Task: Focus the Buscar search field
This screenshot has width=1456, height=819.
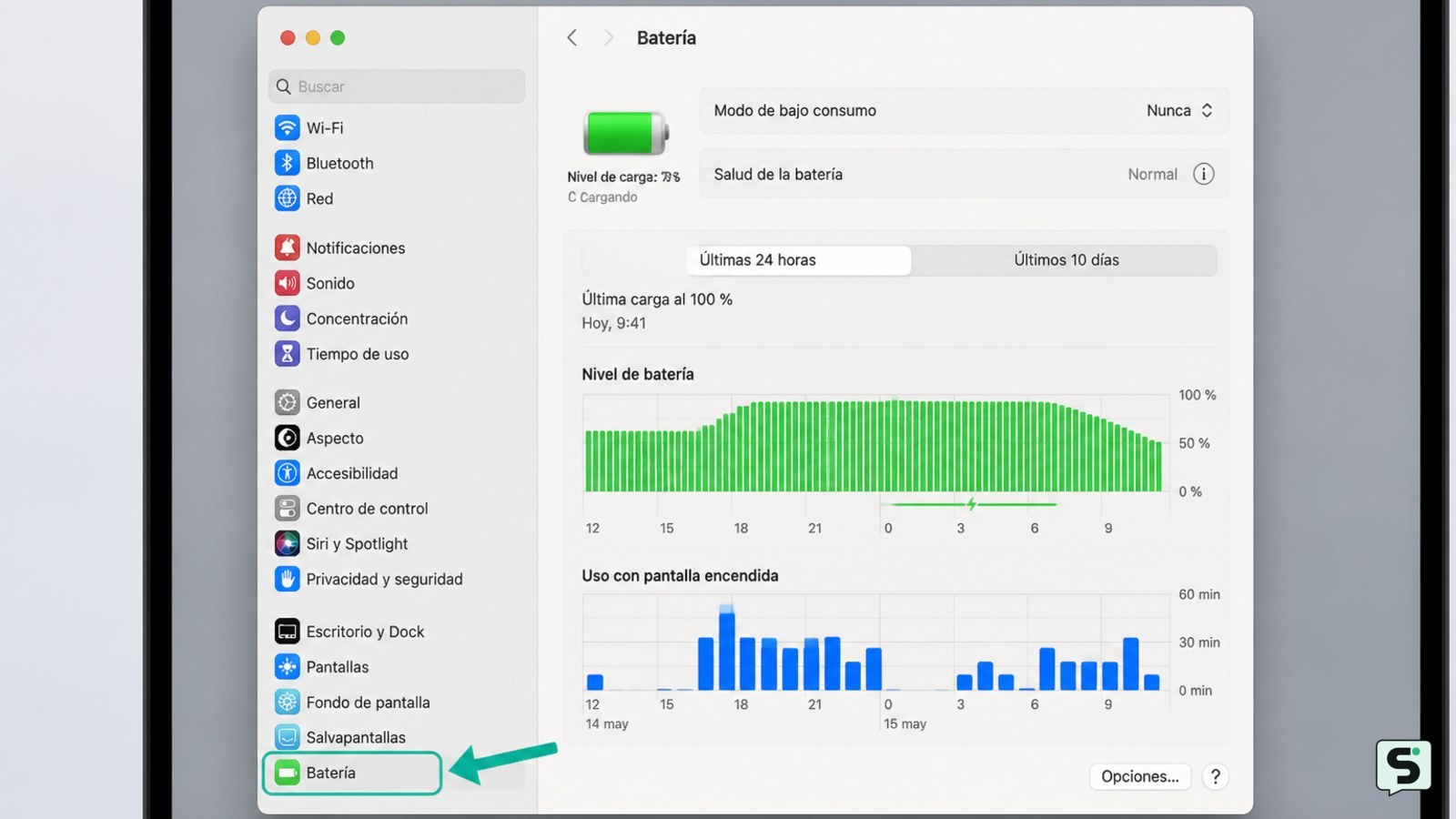Action: point(397,86)
